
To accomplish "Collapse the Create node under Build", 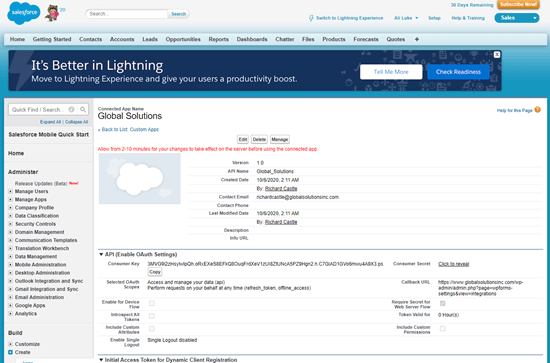I will [10, 352].
